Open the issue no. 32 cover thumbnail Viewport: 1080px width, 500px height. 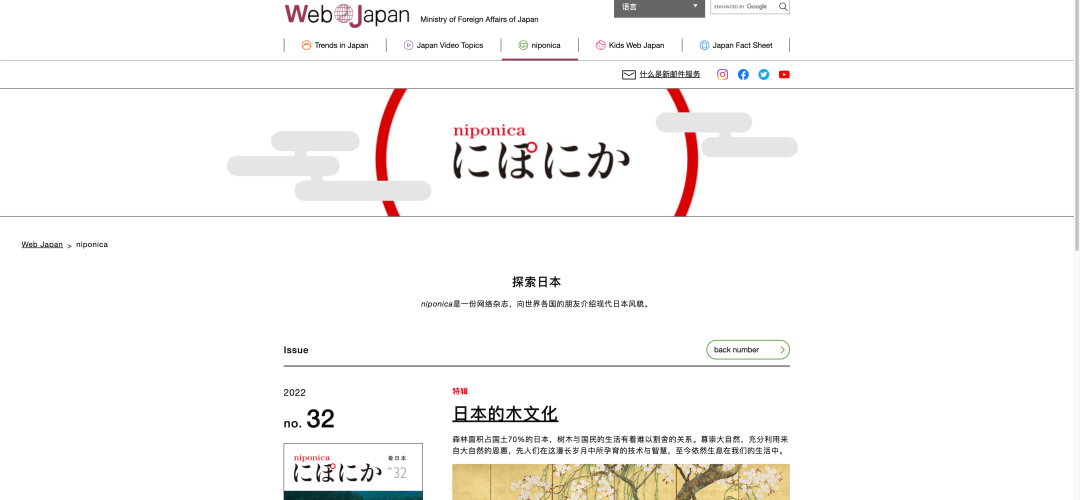(353, 472)
